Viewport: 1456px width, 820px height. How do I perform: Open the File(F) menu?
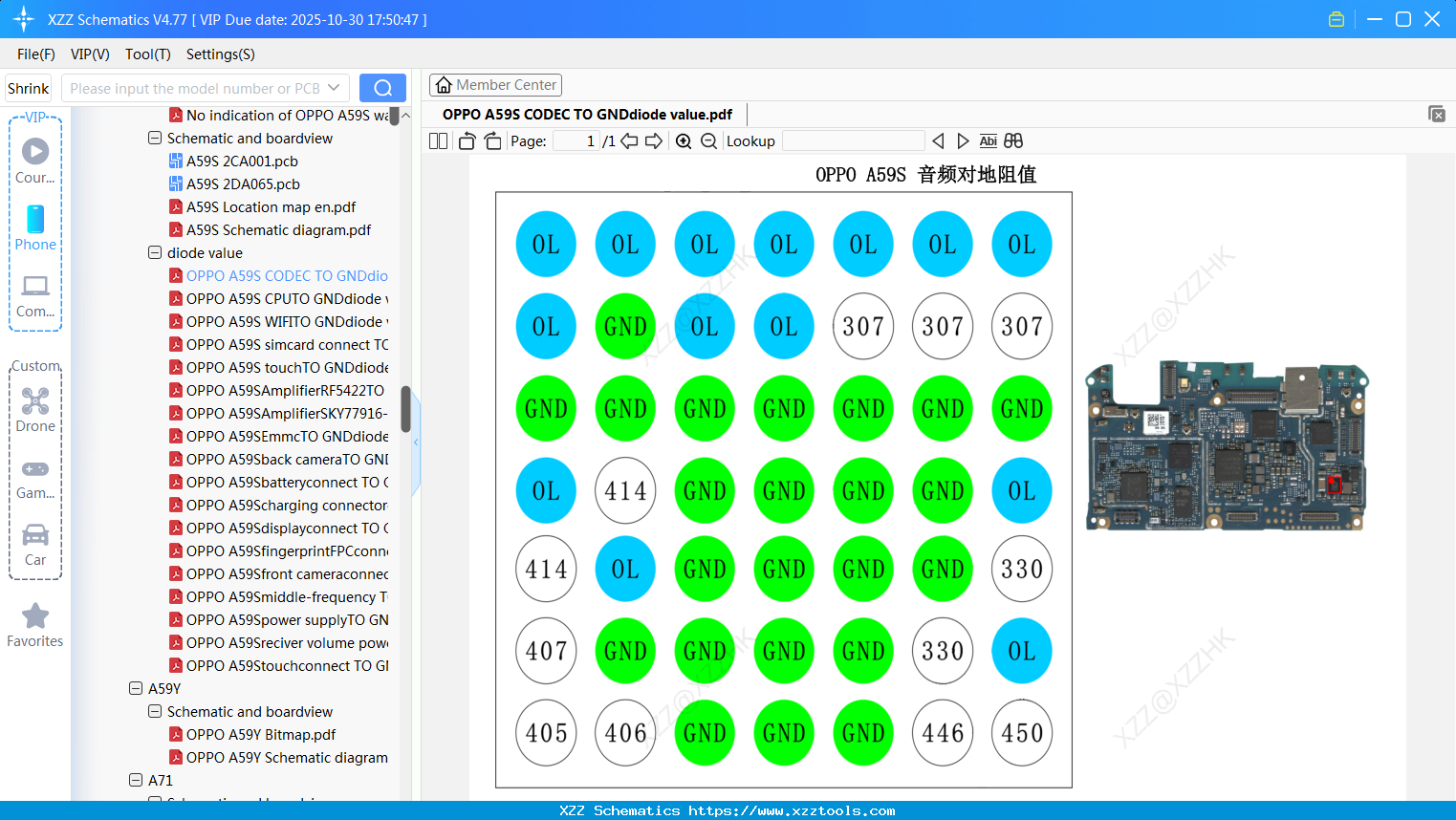[36, 54]
